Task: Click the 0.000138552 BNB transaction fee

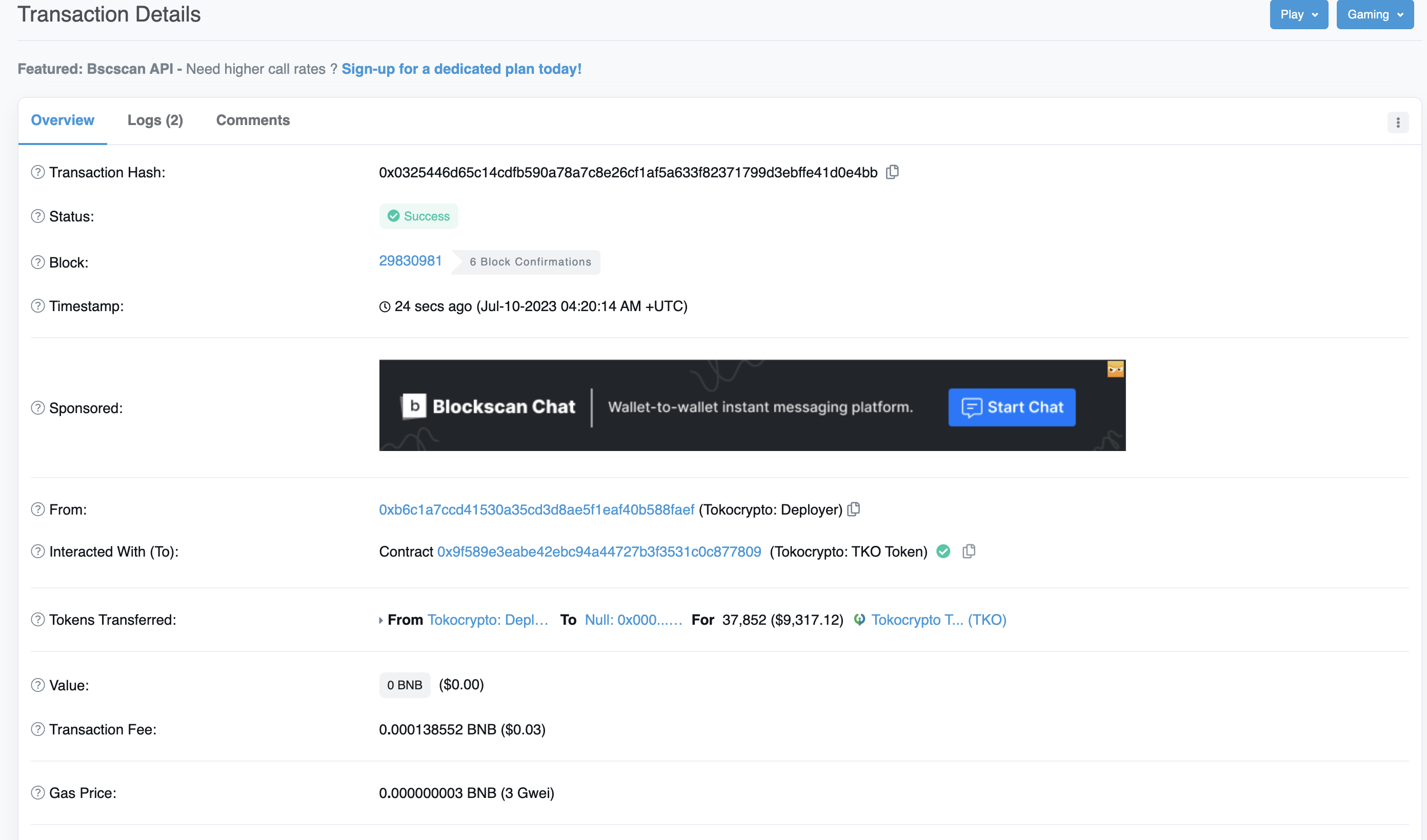Action: tap(462, 729)
